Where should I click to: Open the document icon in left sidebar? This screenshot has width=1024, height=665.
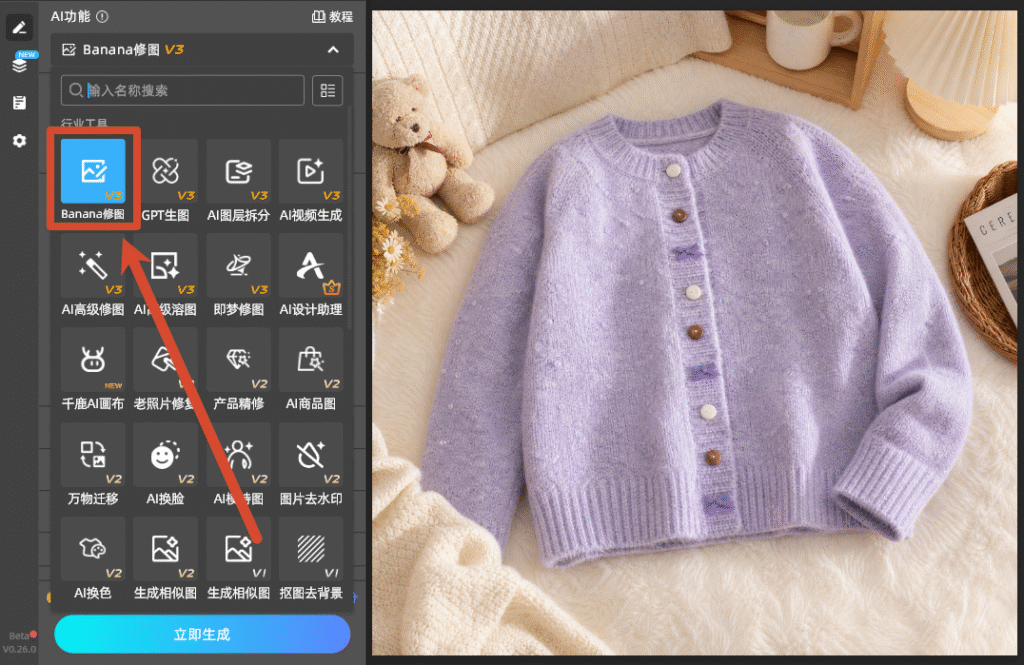coord(20,103)
